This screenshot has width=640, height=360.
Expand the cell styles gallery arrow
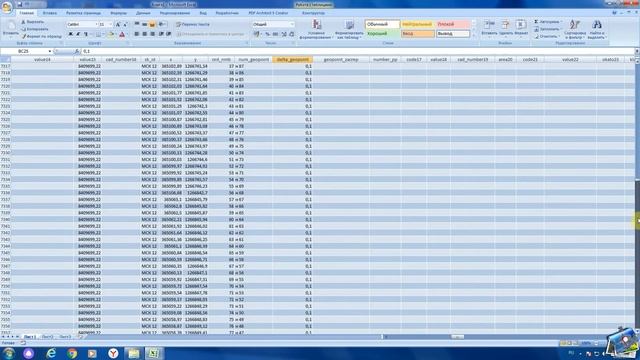[x=473, y=36]
